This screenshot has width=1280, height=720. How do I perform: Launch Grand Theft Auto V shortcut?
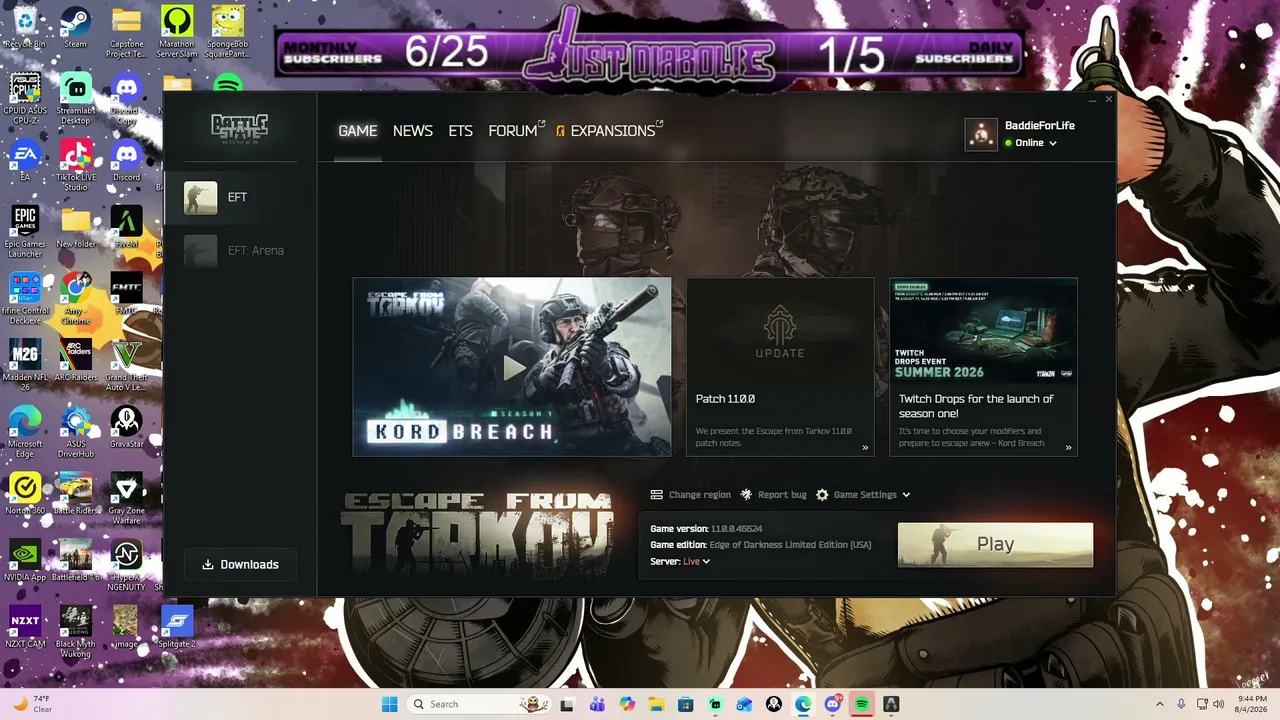126,365
